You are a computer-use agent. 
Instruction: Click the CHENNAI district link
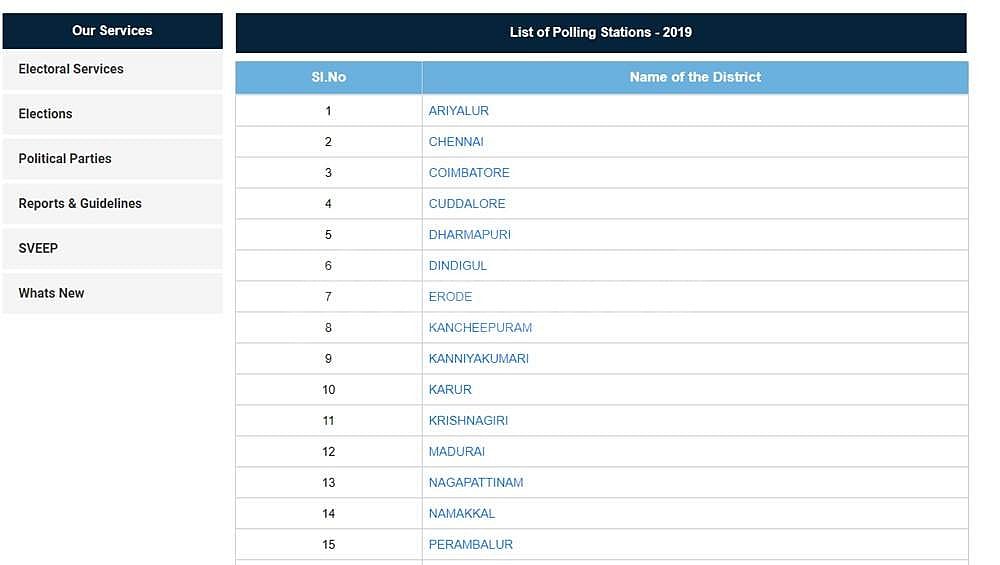(456, 142)
